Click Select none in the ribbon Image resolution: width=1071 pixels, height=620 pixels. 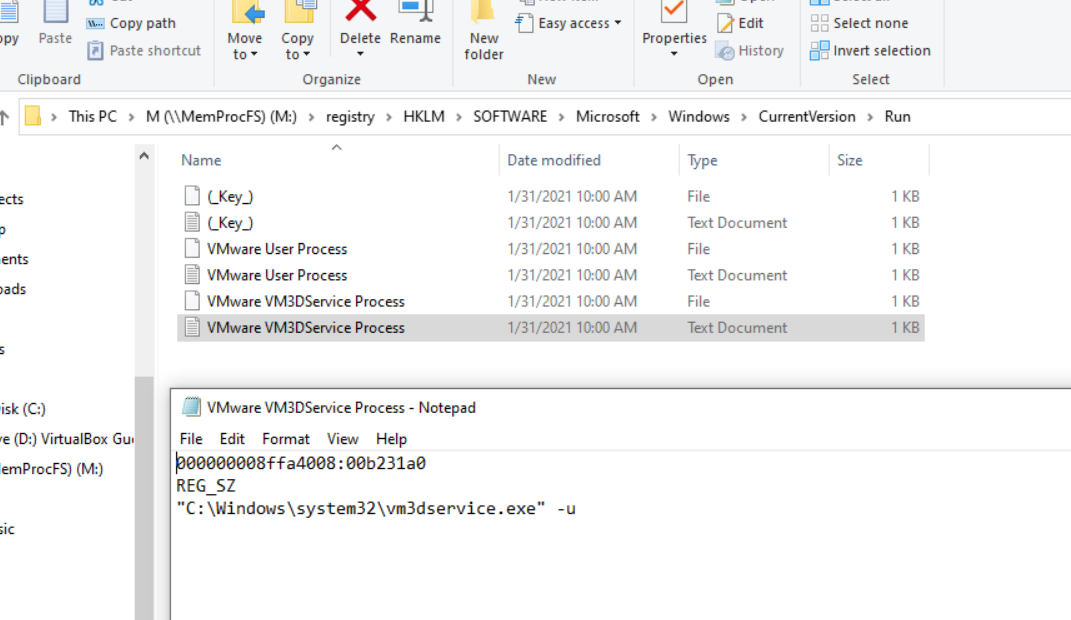click(862, 22)
